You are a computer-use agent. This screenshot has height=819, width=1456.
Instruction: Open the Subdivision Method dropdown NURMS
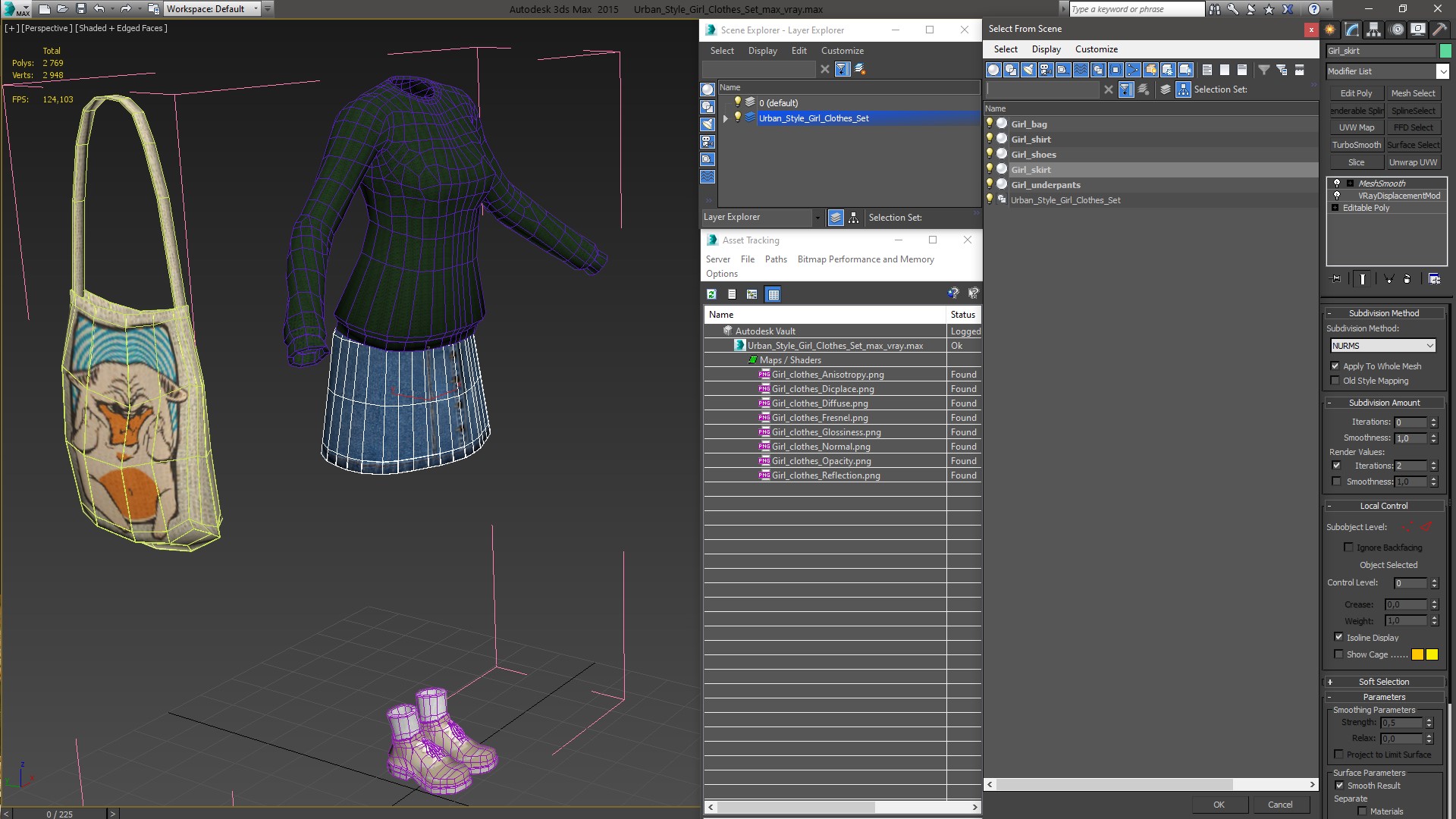(x=1383, y=345)
